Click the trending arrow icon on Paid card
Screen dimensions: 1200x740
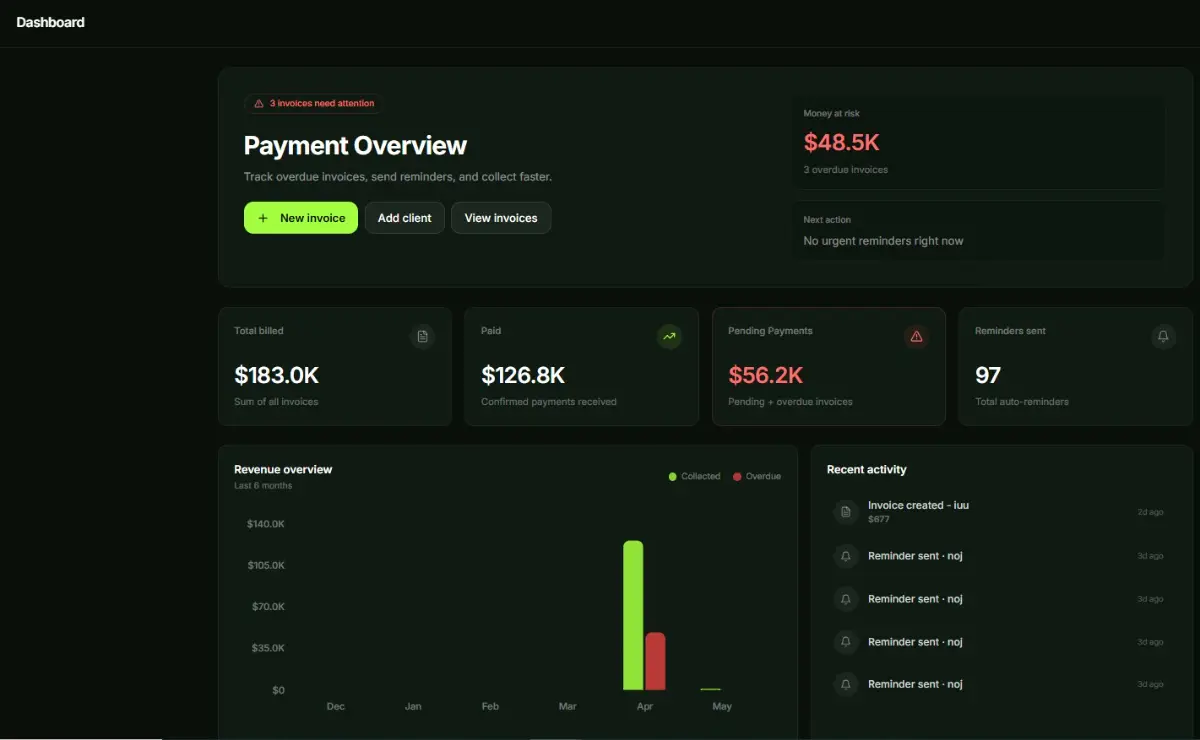[x=669, y=337]
